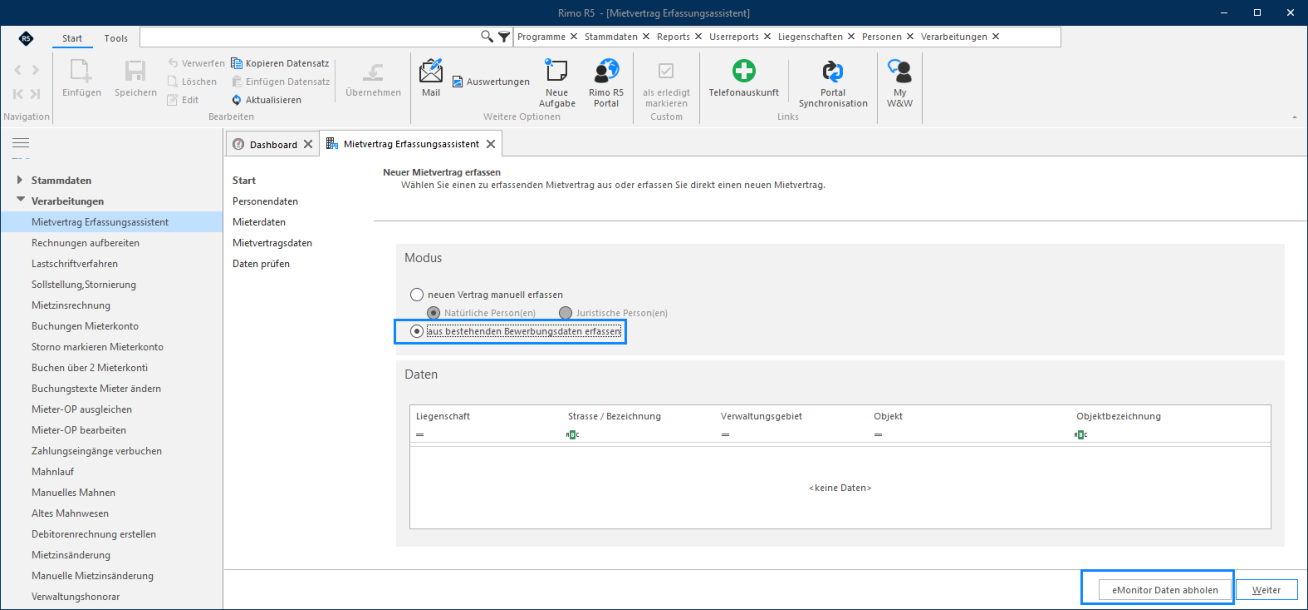Close the Mietvertrag Erfassungsassistent tab
The width and height of the screenshot is (1308, 610).
490,144
